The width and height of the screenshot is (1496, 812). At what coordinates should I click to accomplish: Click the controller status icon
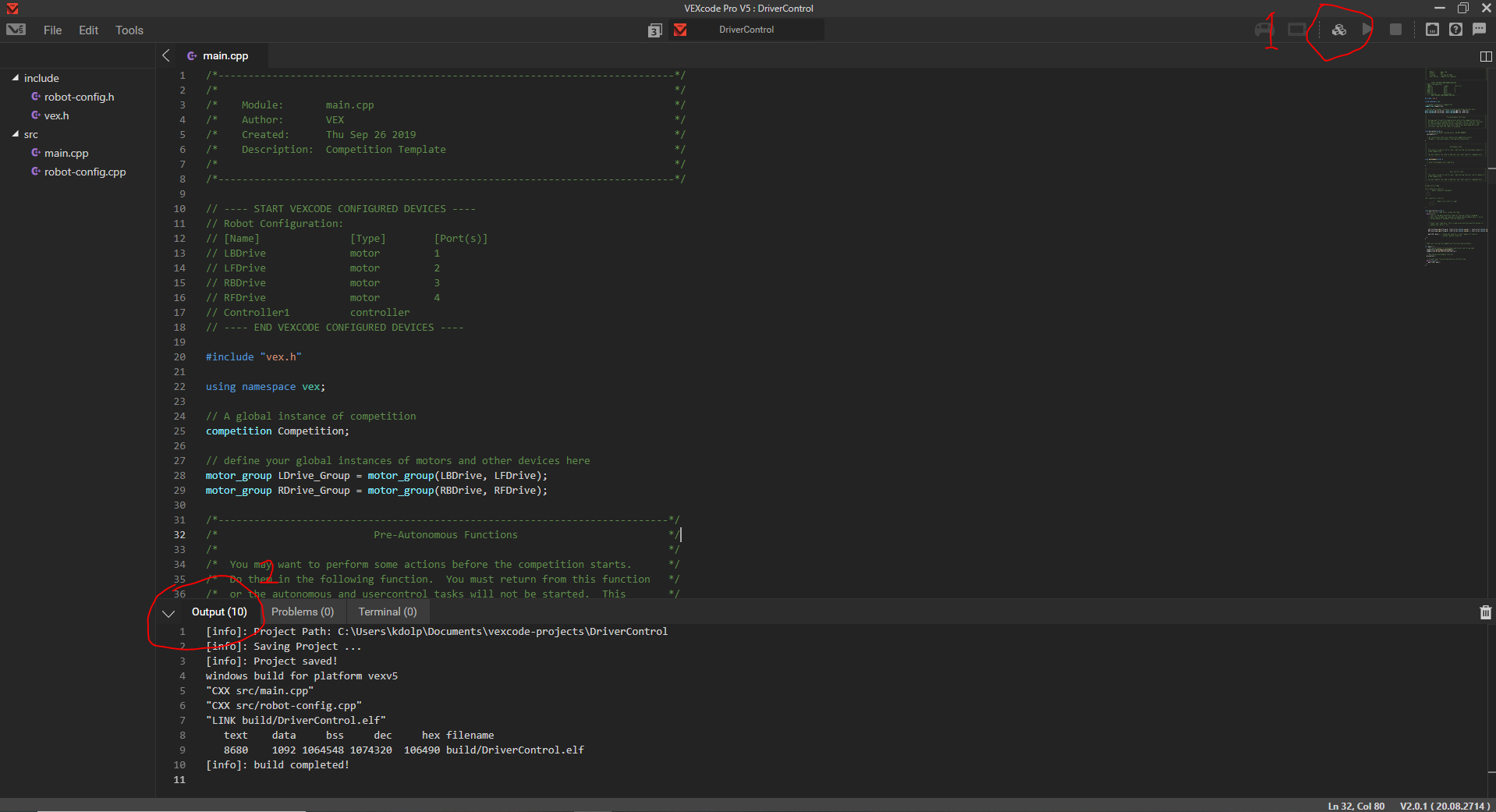(1264, 30)
